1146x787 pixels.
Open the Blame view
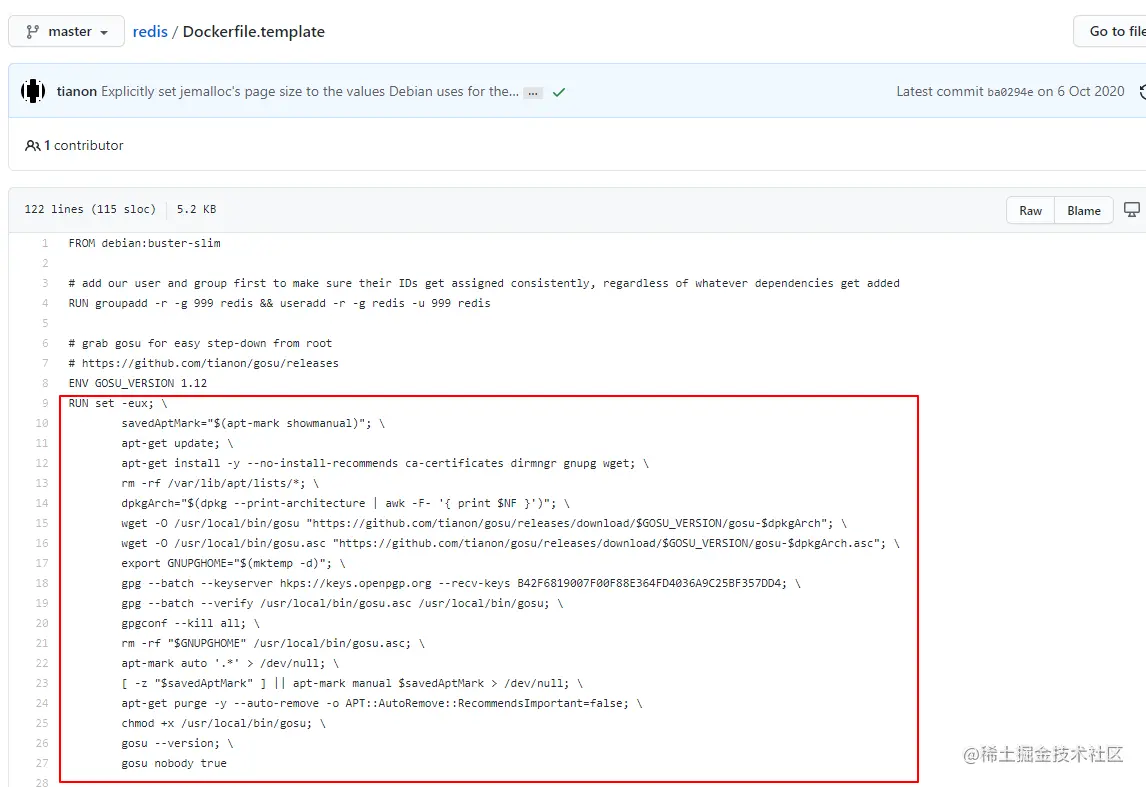(1083, 210)
